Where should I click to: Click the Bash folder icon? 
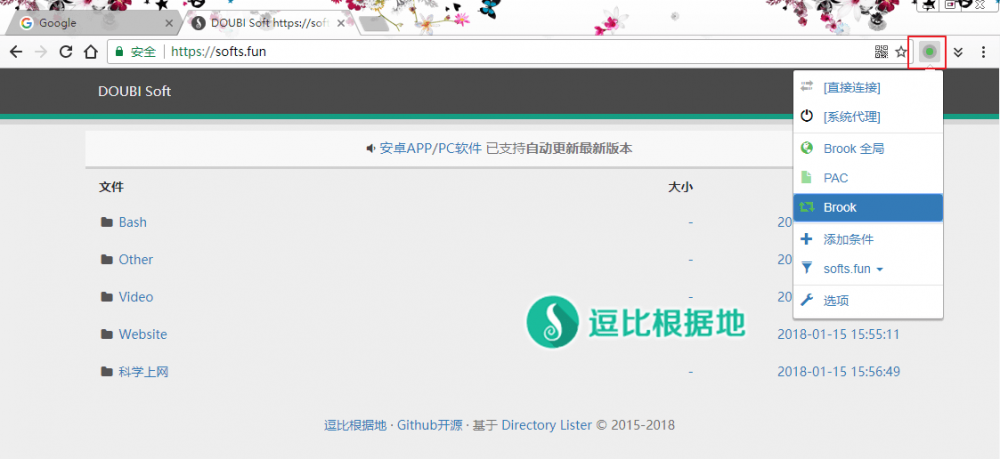coord(106,222)
